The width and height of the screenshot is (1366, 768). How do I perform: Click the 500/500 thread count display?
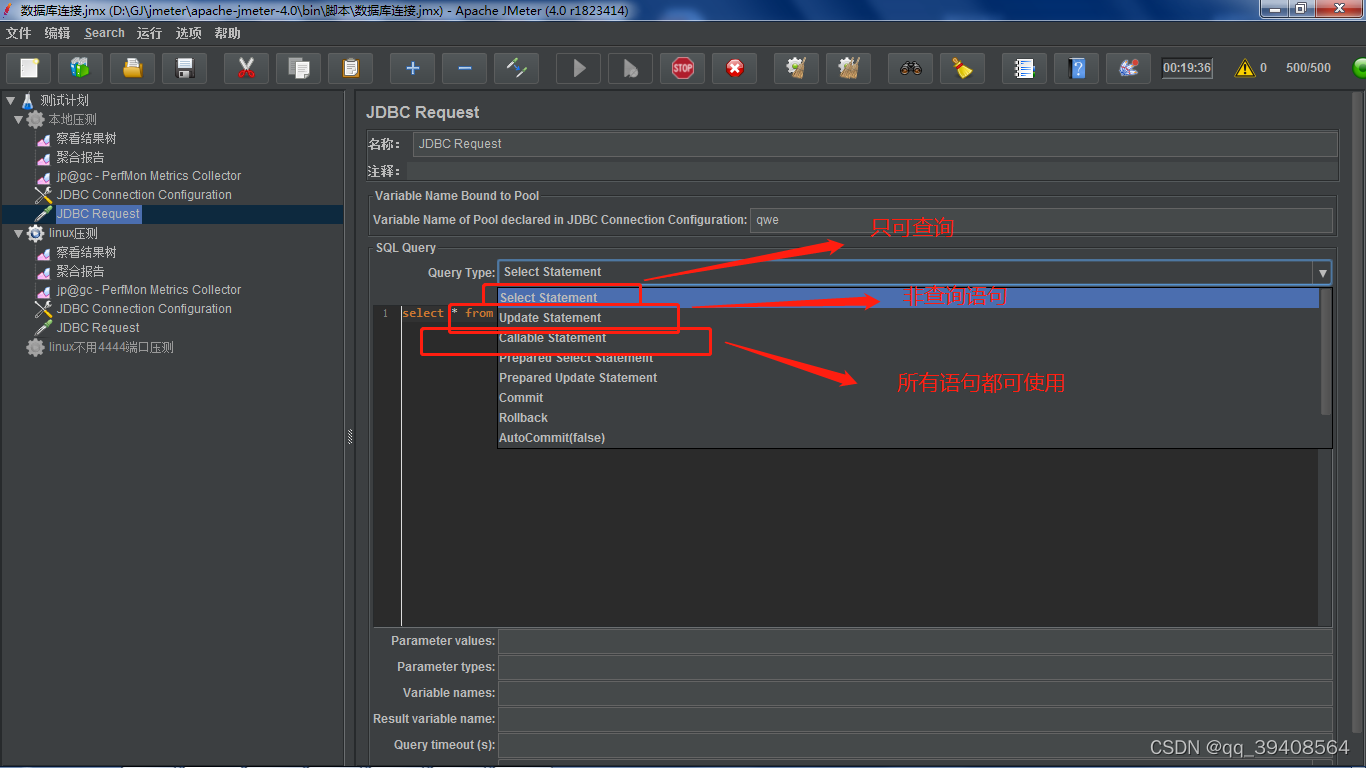pyautogui.click(x=1308, y=68)
